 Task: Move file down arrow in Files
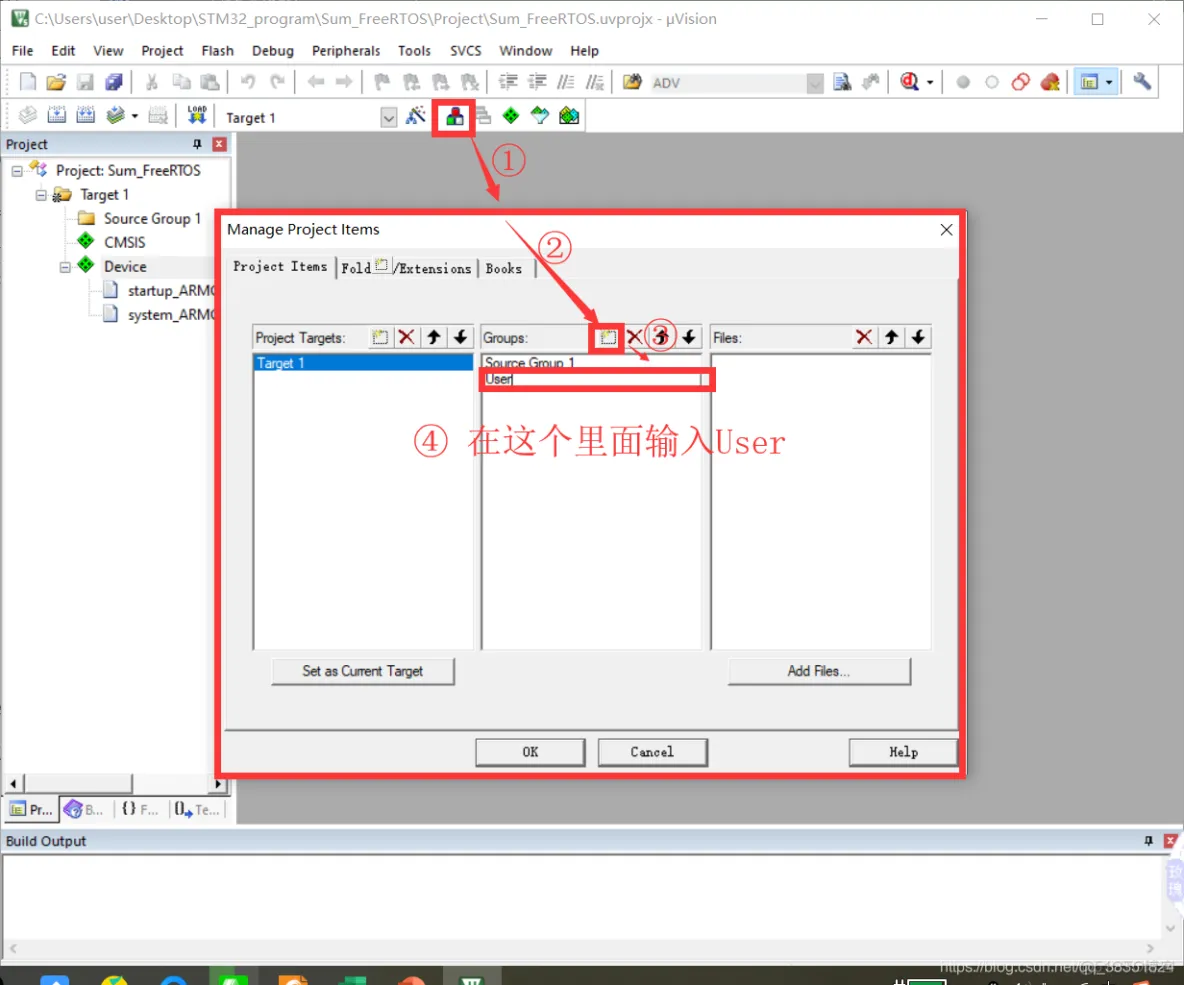coord(918,337)
